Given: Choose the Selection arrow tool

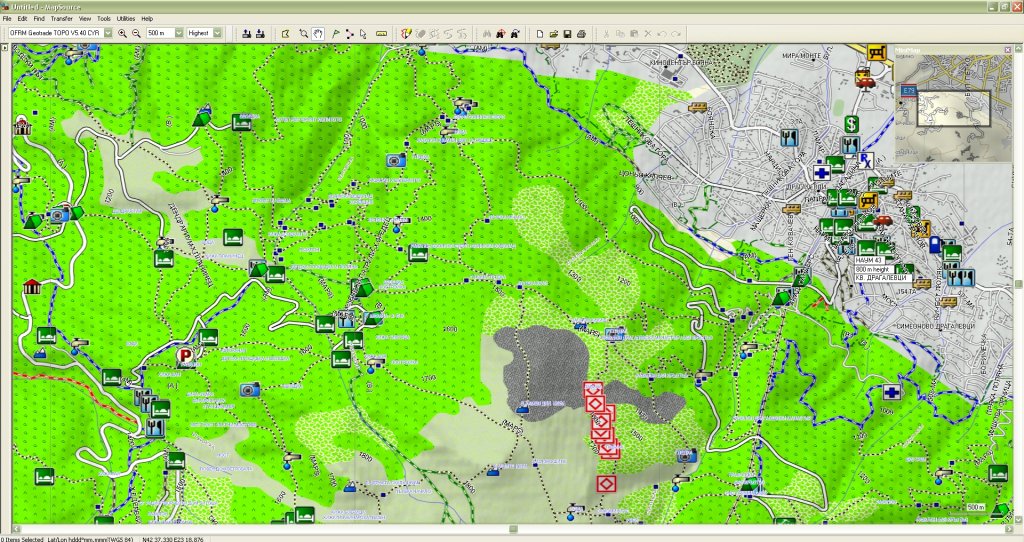Looking at the screenshot, I should tap(363, 33).
